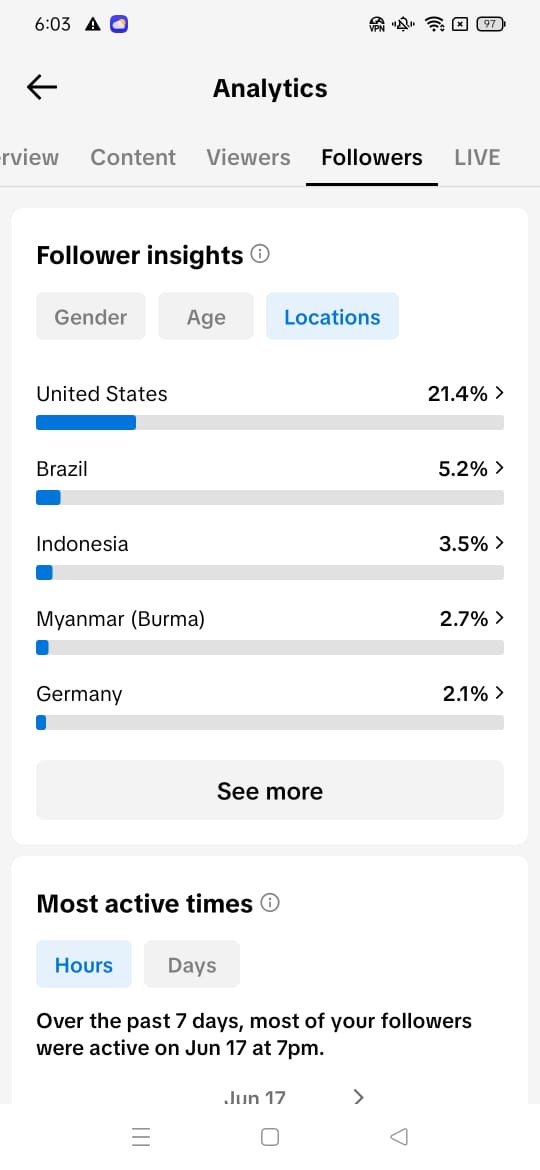Tap Android back triangle icon
The height and width of the screenshot is (1170, 540).
pyautogui.click(x=399, y=1136)
